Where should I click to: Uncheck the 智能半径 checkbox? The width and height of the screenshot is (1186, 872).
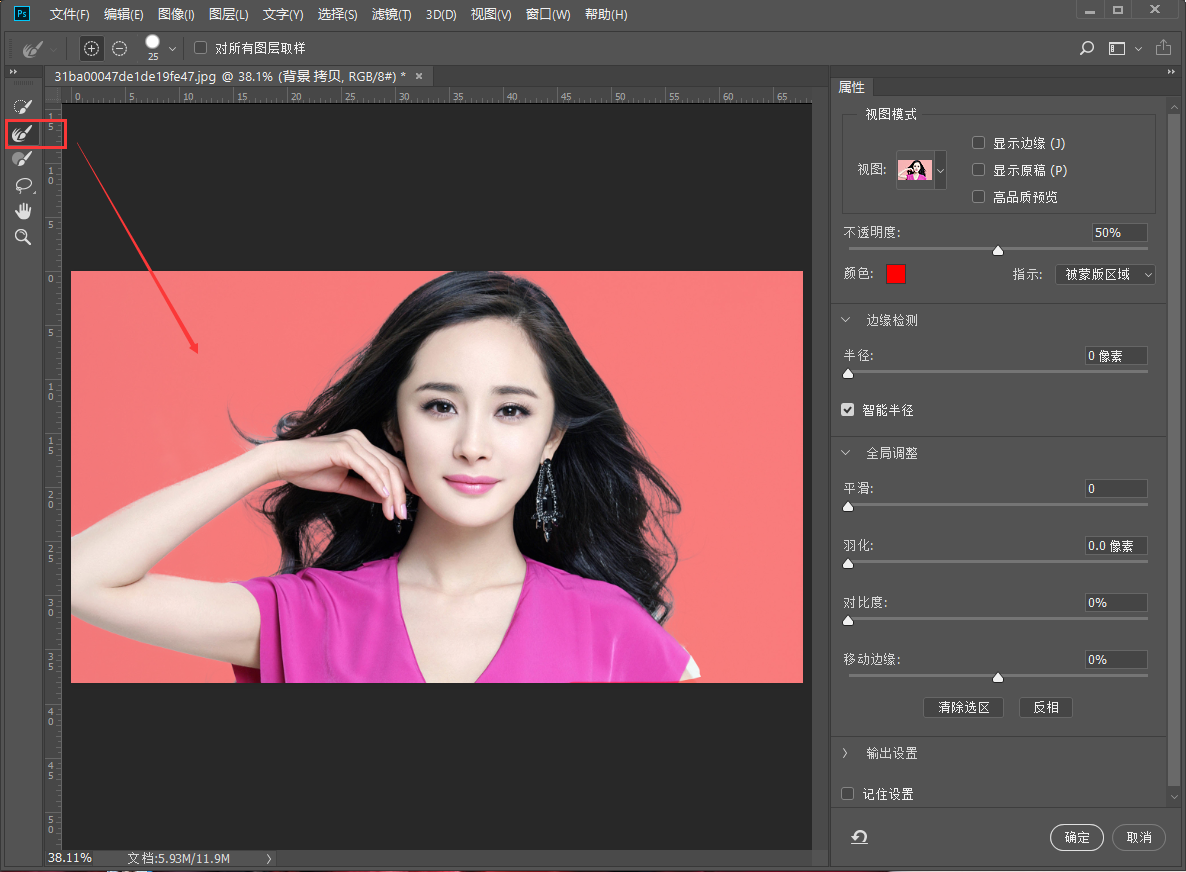[x=848, y=410]
